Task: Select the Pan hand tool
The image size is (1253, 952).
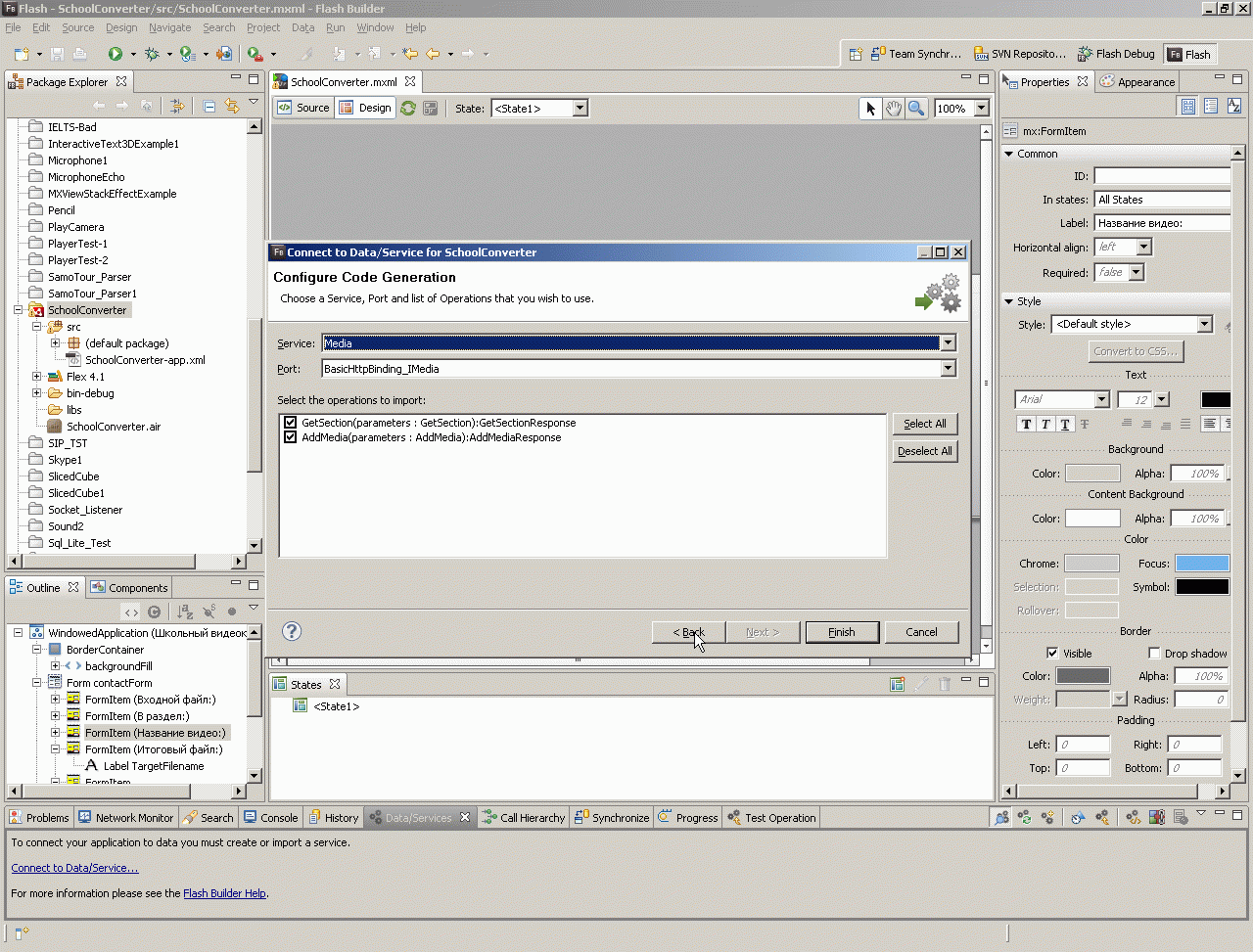Action: [894, 109]
